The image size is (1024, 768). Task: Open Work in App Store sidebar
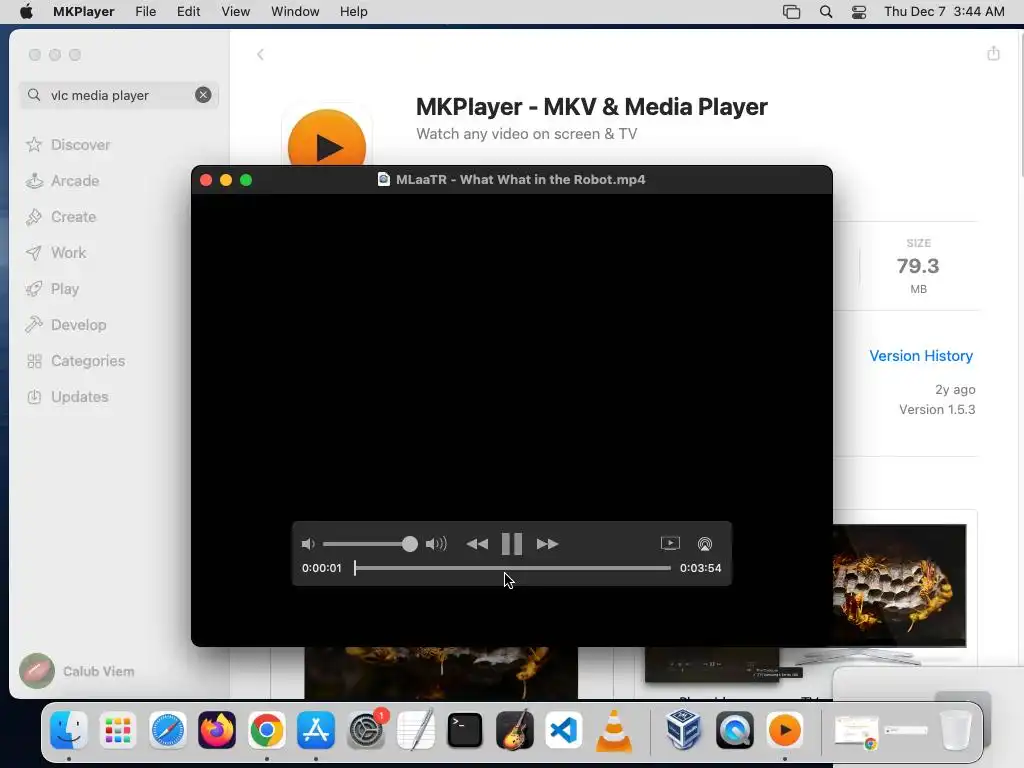(56, 253)
